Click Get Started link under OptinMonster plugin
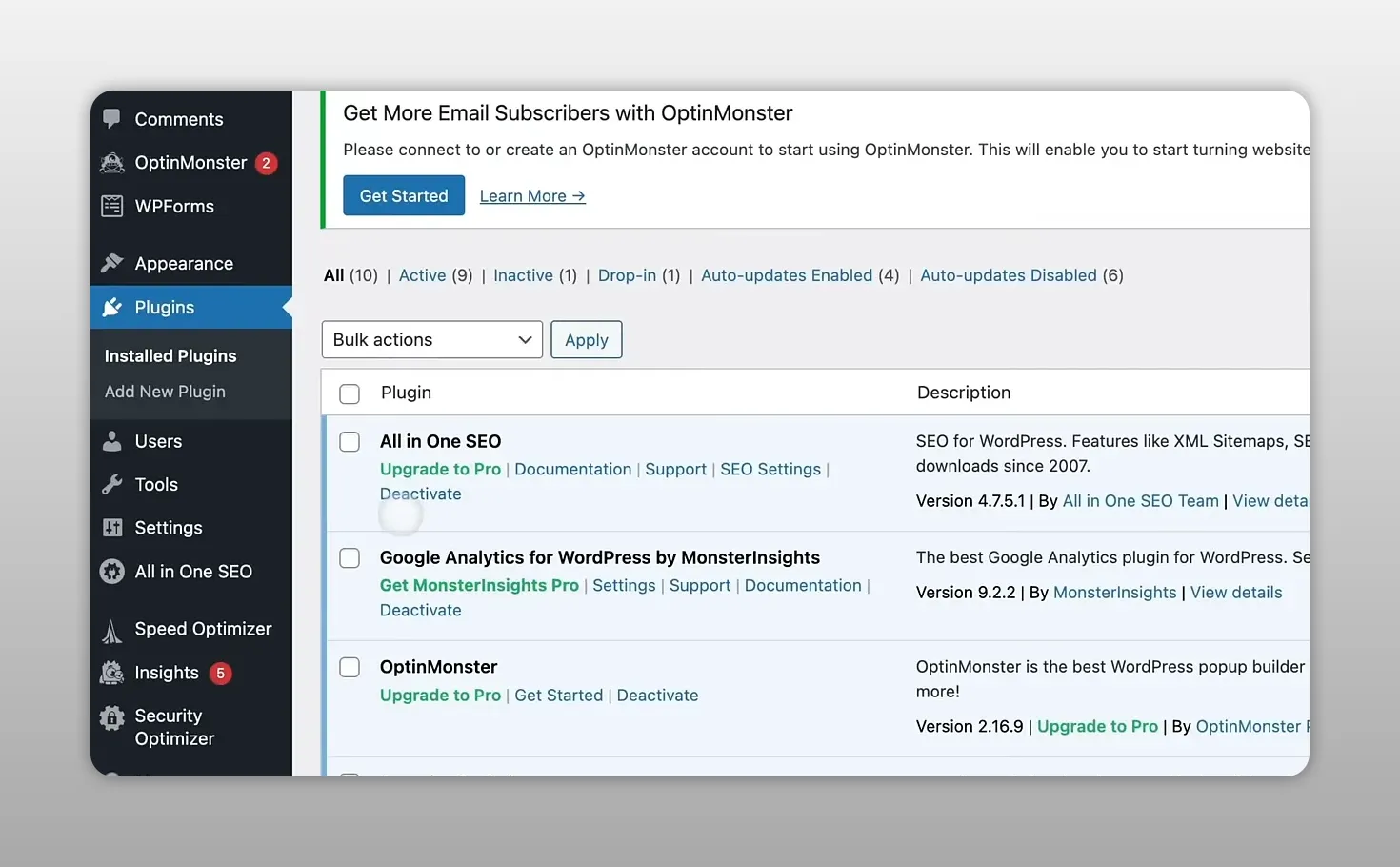 (x=559, y=696)
